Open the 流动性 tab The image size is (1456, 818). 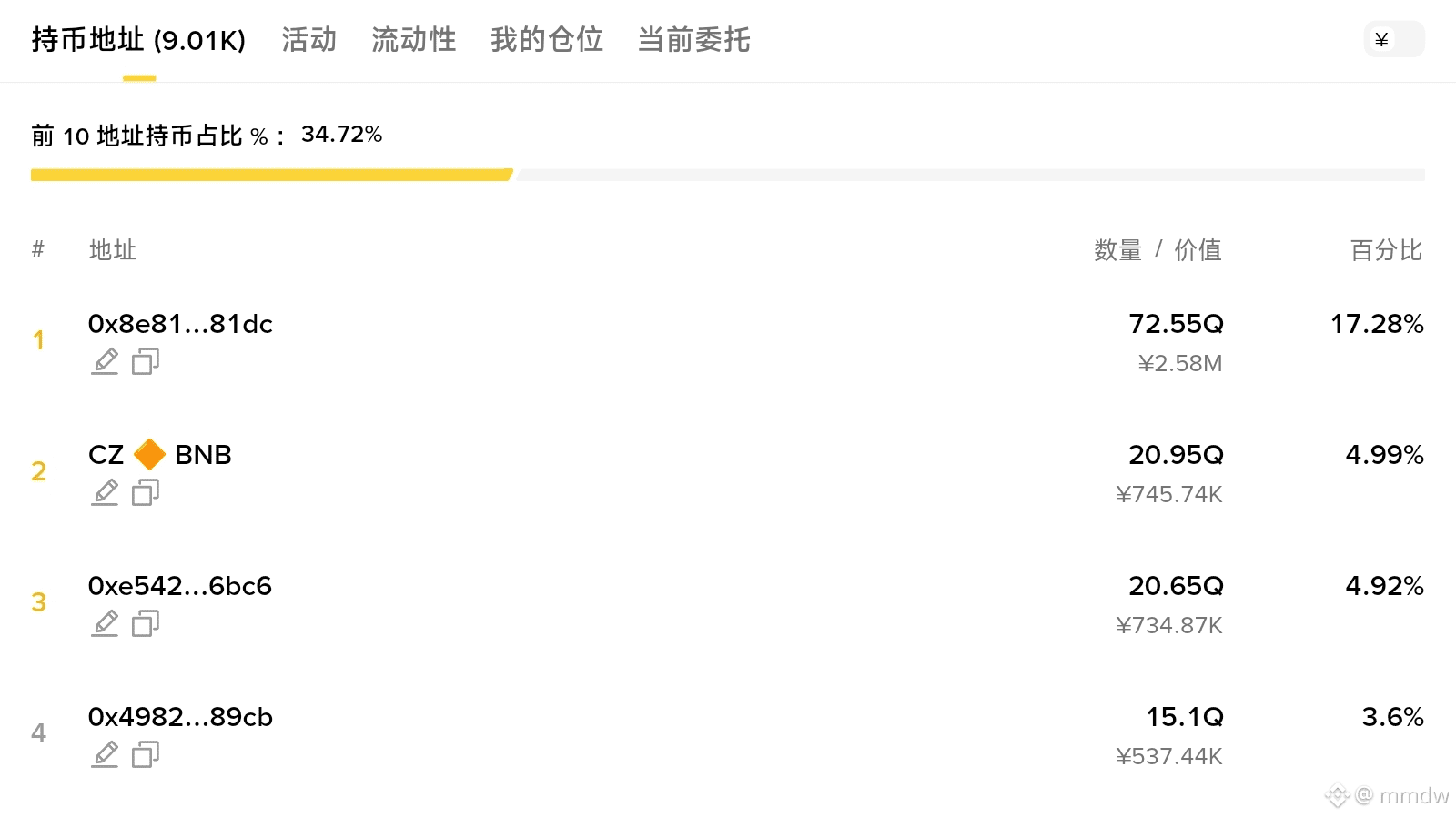pyautogui.click(x=413, y=39)
